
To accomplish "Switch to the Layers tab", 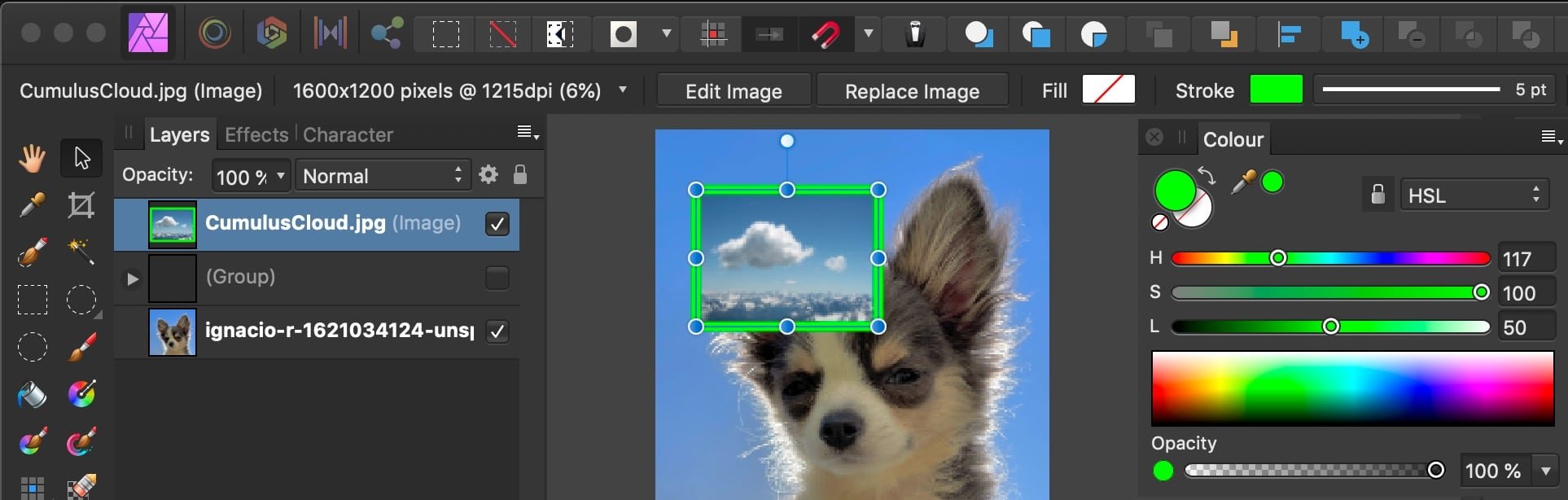I will (x=179, y=135).
